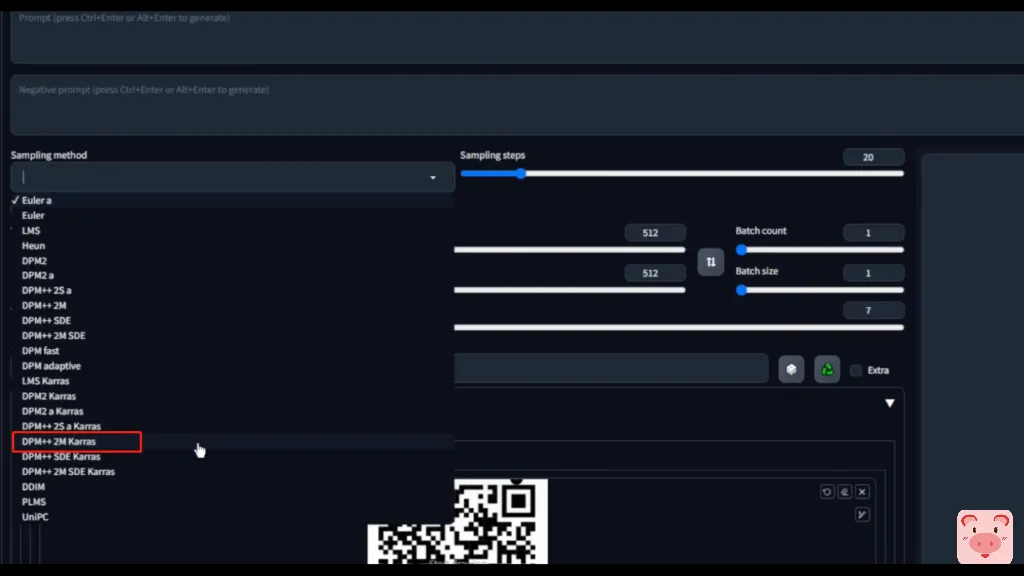Image resolution: width=1024 pixels, height=576 pixels.
Task: Choose DPM++ 2M SDE sampler
Action: click(x=232, y=336)
